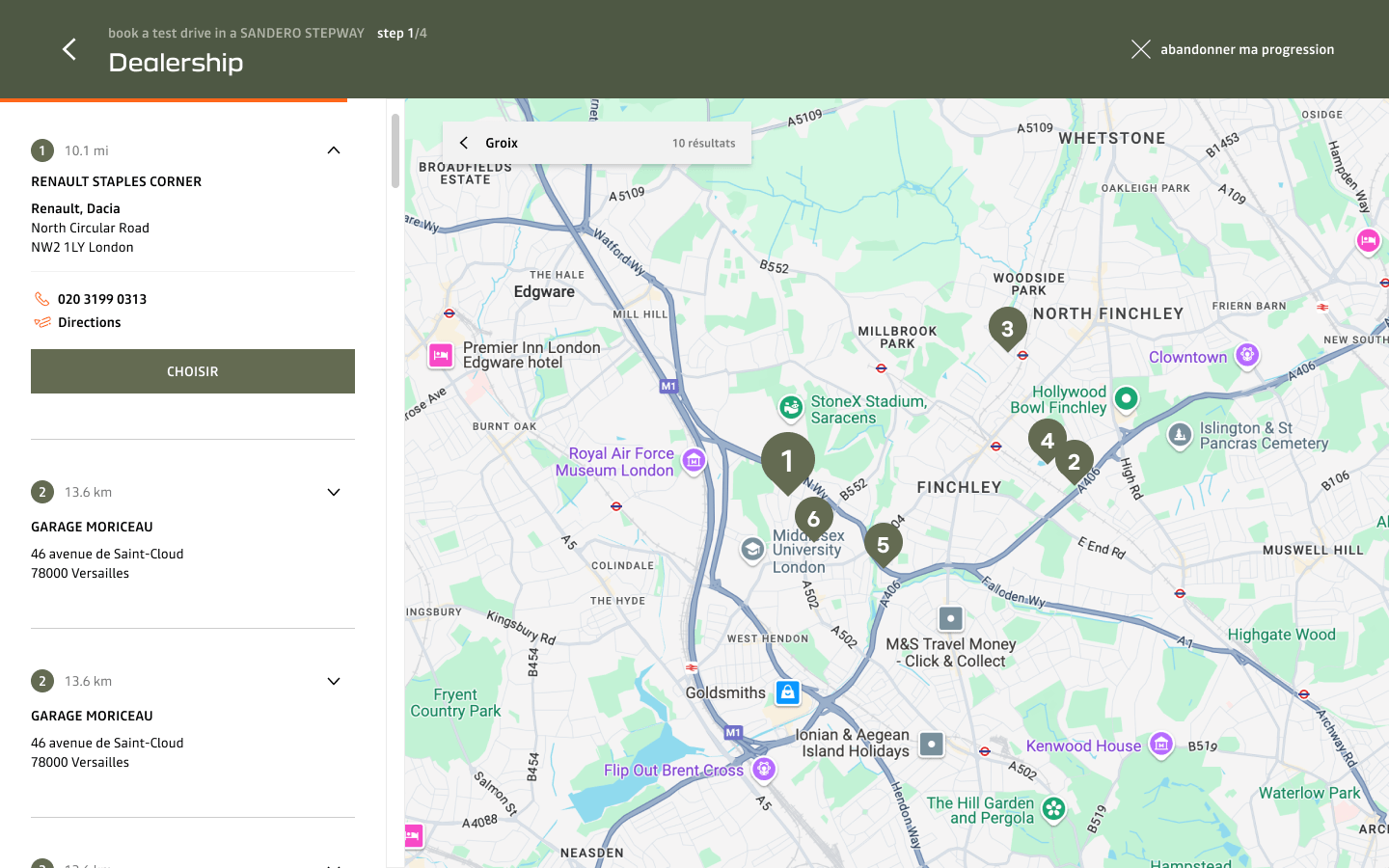The height and width of the screenshot is (868, 1389).
Task: Select map marker 3
Action: (1007, 329)
